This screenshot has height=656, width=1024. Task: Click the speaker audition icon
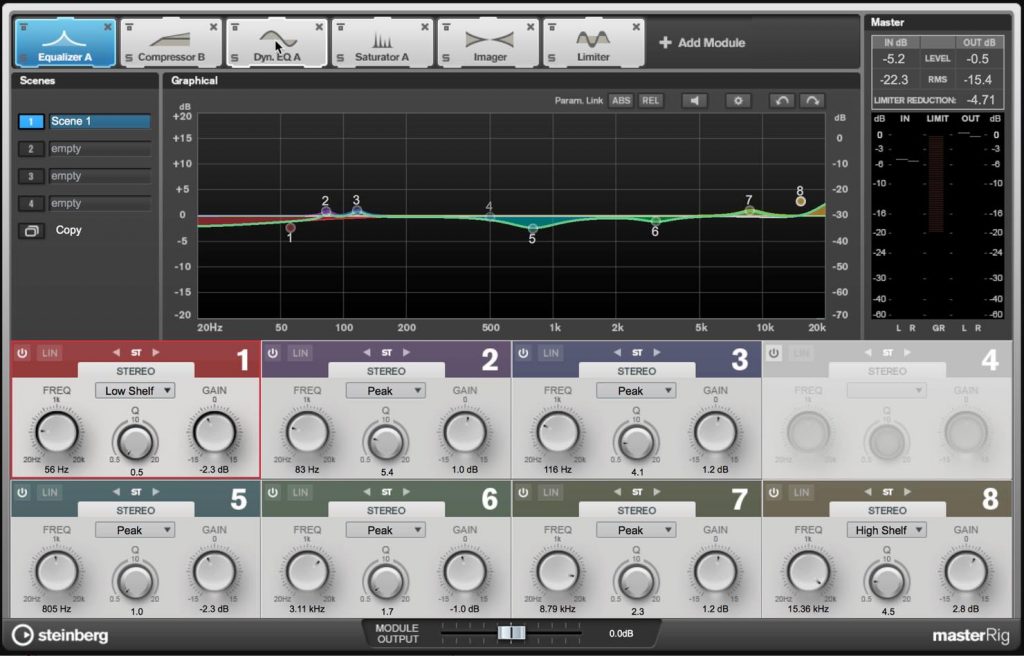click(x=694, y=101)
